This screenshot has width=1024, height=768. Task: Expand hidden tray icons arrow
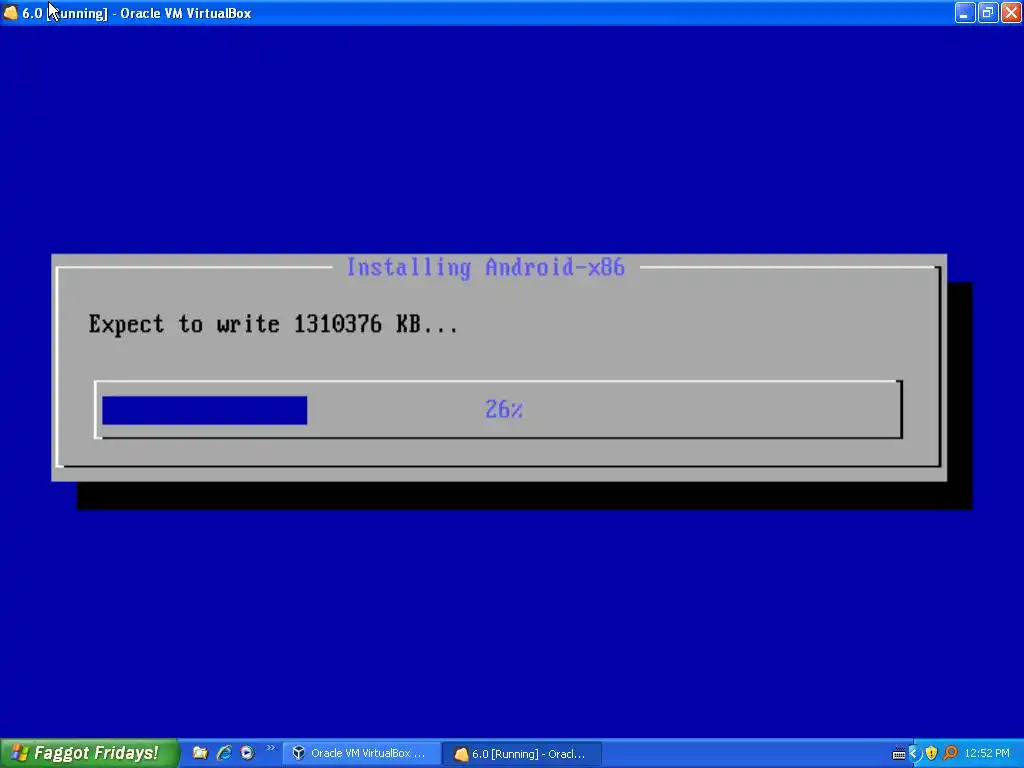(914, 753)
